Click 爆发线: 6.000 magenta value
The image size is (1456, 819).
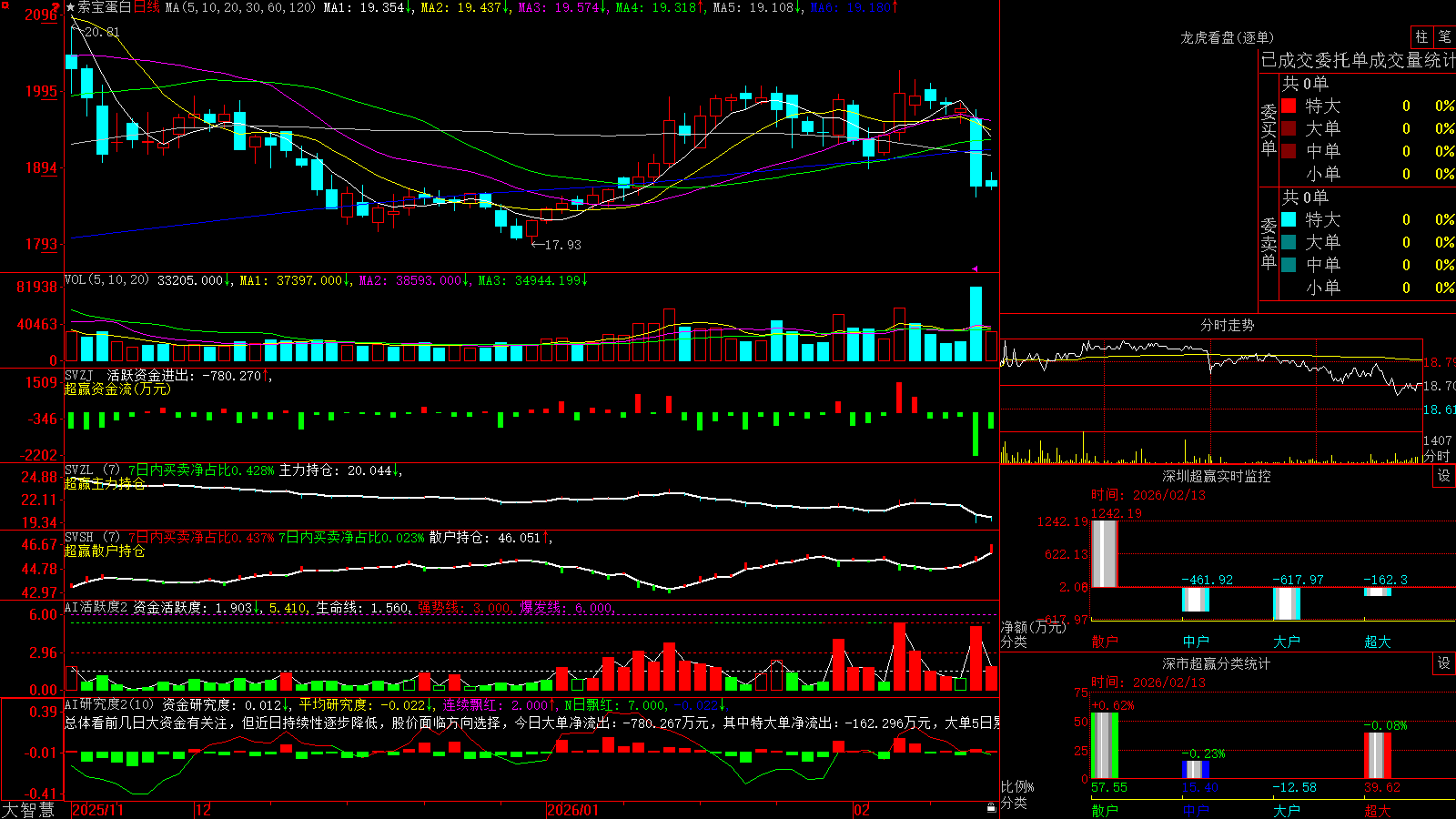[568, 607]
